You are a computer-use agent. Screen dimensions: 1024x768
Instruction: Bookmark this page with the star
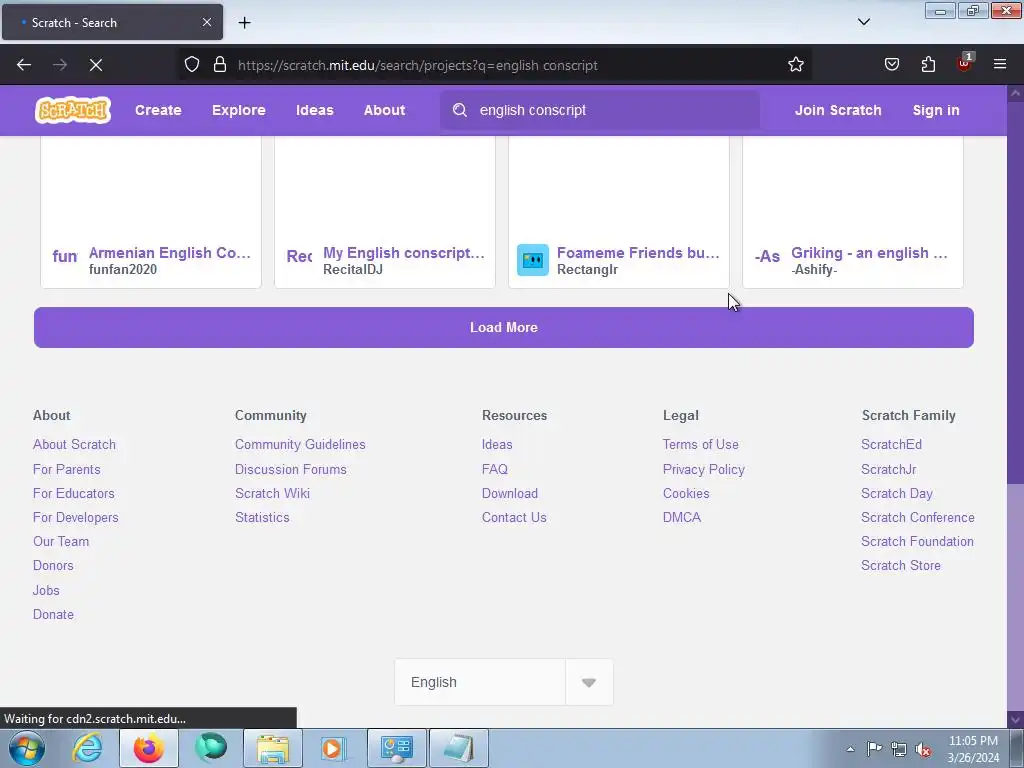(795, 65)
